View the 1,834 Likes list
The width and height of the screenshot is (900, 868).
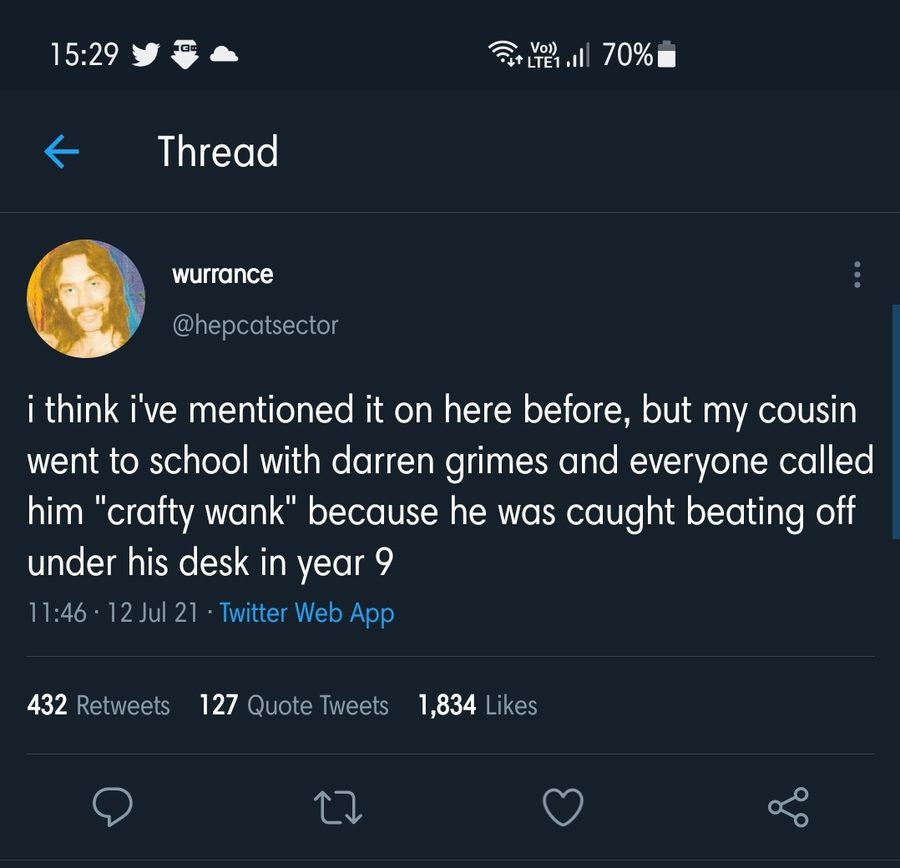477,705
